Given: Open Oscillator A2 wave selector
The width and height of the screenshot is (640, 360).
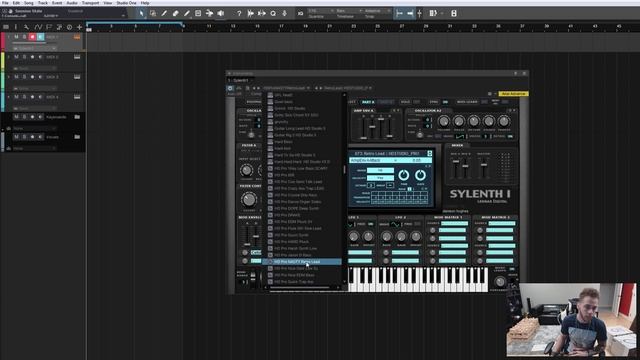Looking at the screenshot, I should pos(460,136).
